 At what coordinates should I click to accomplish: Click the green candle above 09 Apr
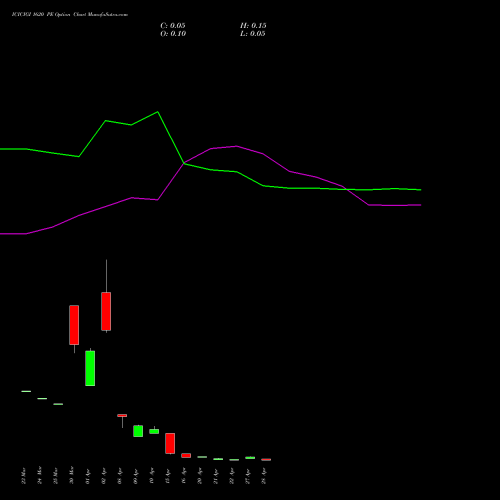click(138, 431)
